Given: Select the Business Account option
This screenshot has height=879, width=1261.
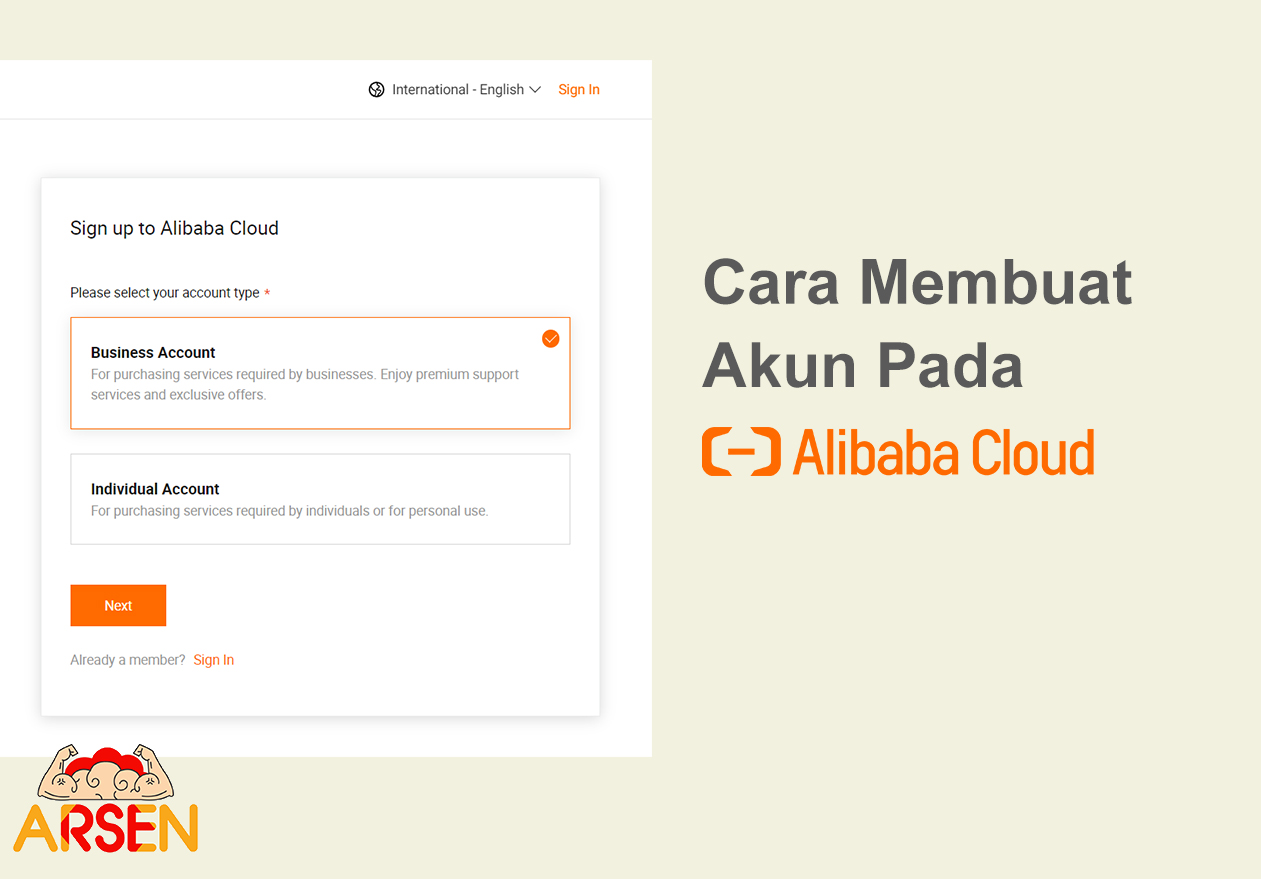Looking at the screenshot, I should [320, 373].
